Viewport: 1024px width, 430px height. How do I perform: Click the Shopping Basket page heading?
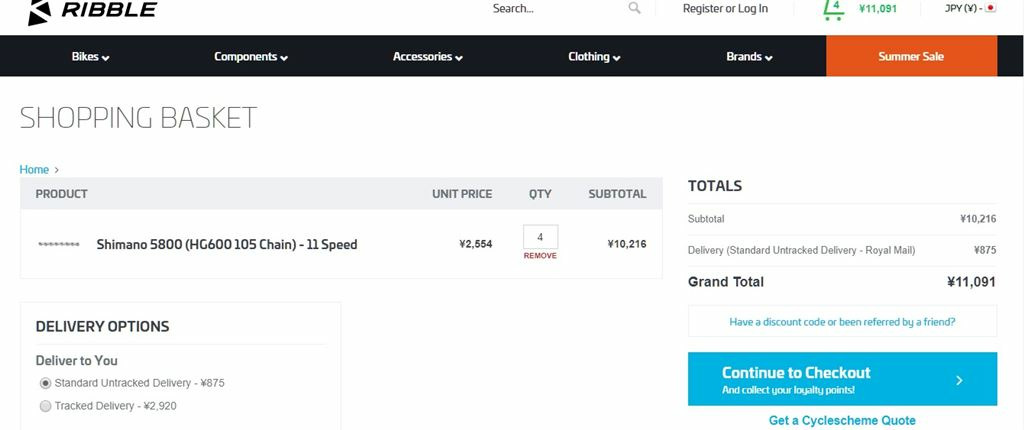click(x=138, y=118)
